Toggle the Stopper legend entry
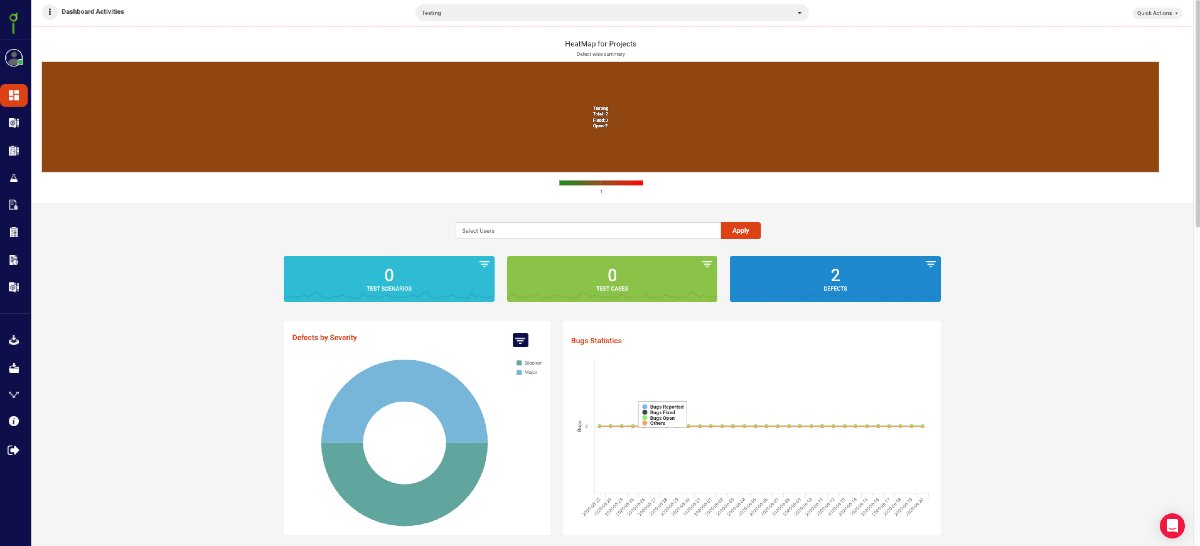1200x546 pixels. click(528, 363)
